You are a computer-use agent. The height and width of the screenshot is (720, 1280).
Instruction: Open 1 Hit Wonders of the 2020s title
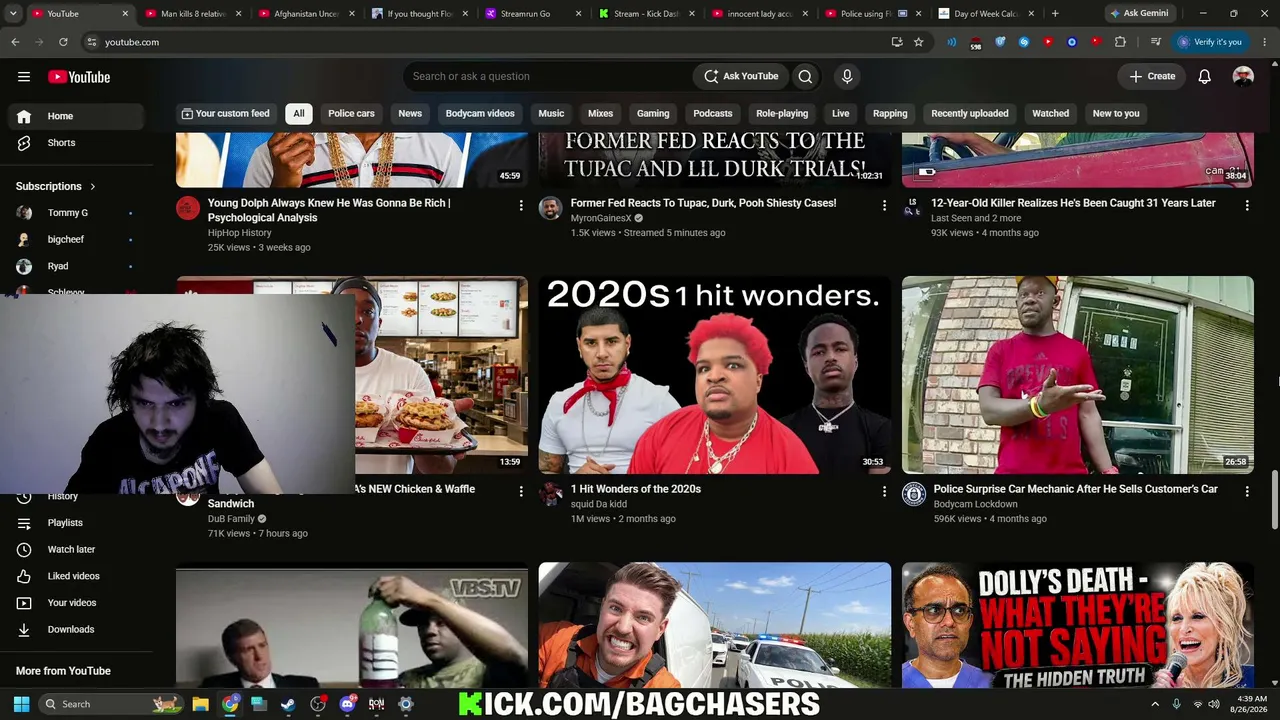click(636, 489)
